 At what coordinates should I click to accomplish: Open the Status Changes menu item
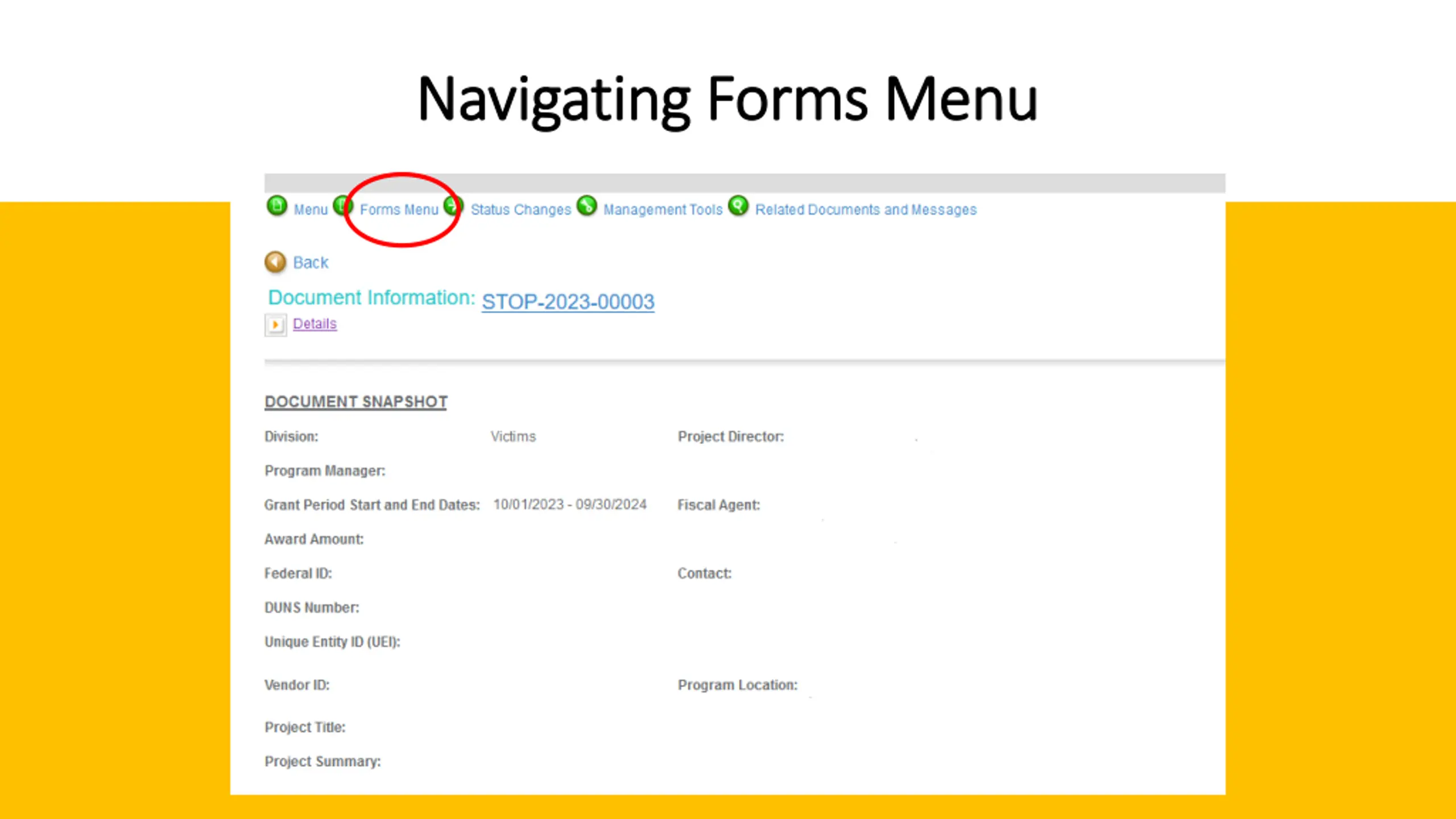pyautogui.click(x=520, y=210)
